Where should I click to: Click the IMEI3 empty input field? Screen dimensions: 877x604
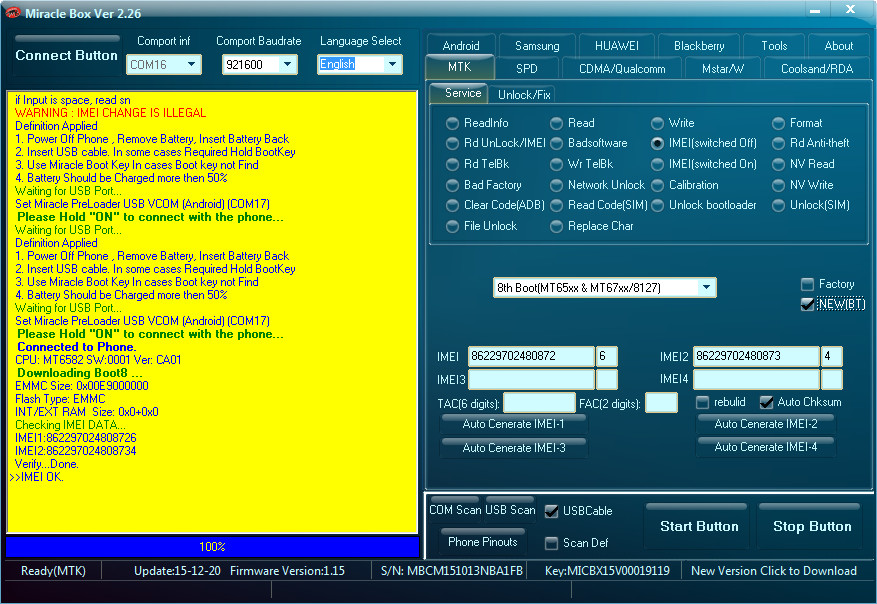pos(531,379)
